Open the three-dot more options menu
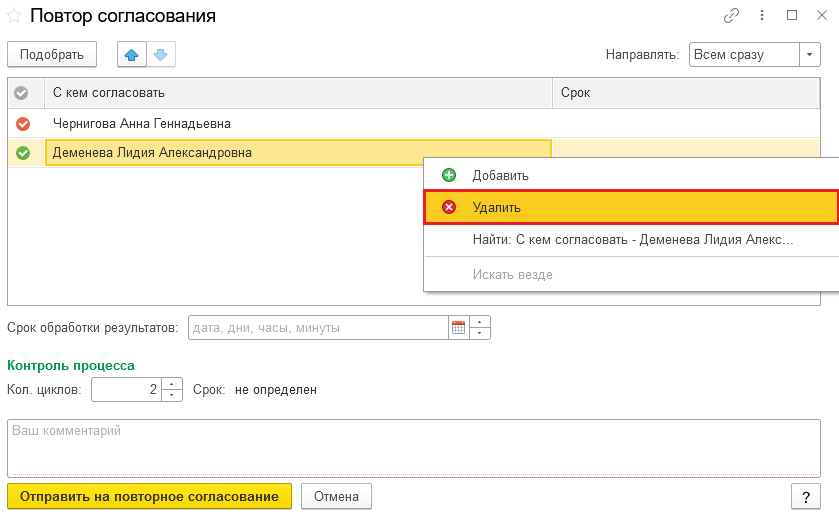 762,16
